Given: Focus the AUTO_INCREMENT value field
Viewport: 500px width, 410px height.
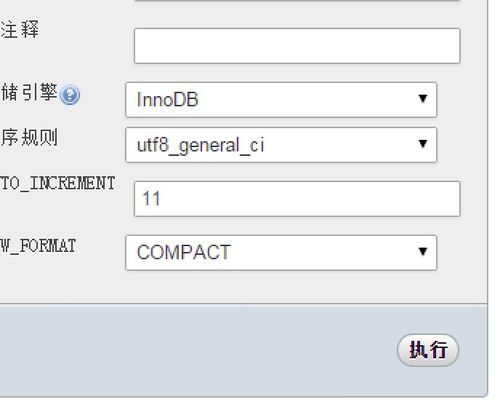Looking at the screenshot, I should 297,199.
